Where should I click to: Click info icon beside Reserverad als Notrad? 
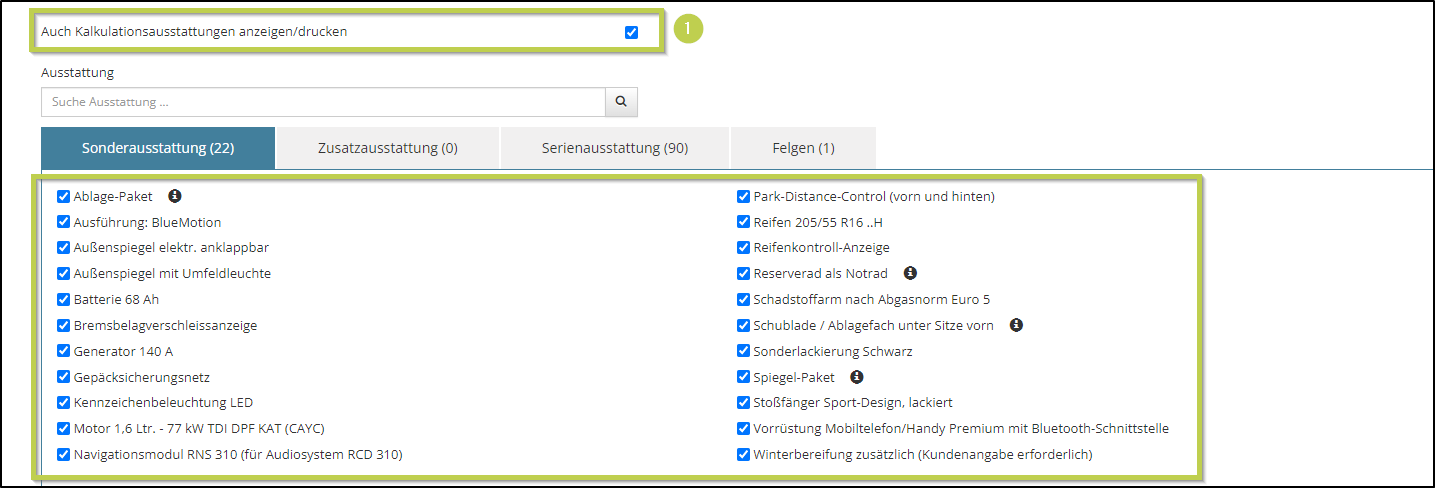[x=910, y=273]
